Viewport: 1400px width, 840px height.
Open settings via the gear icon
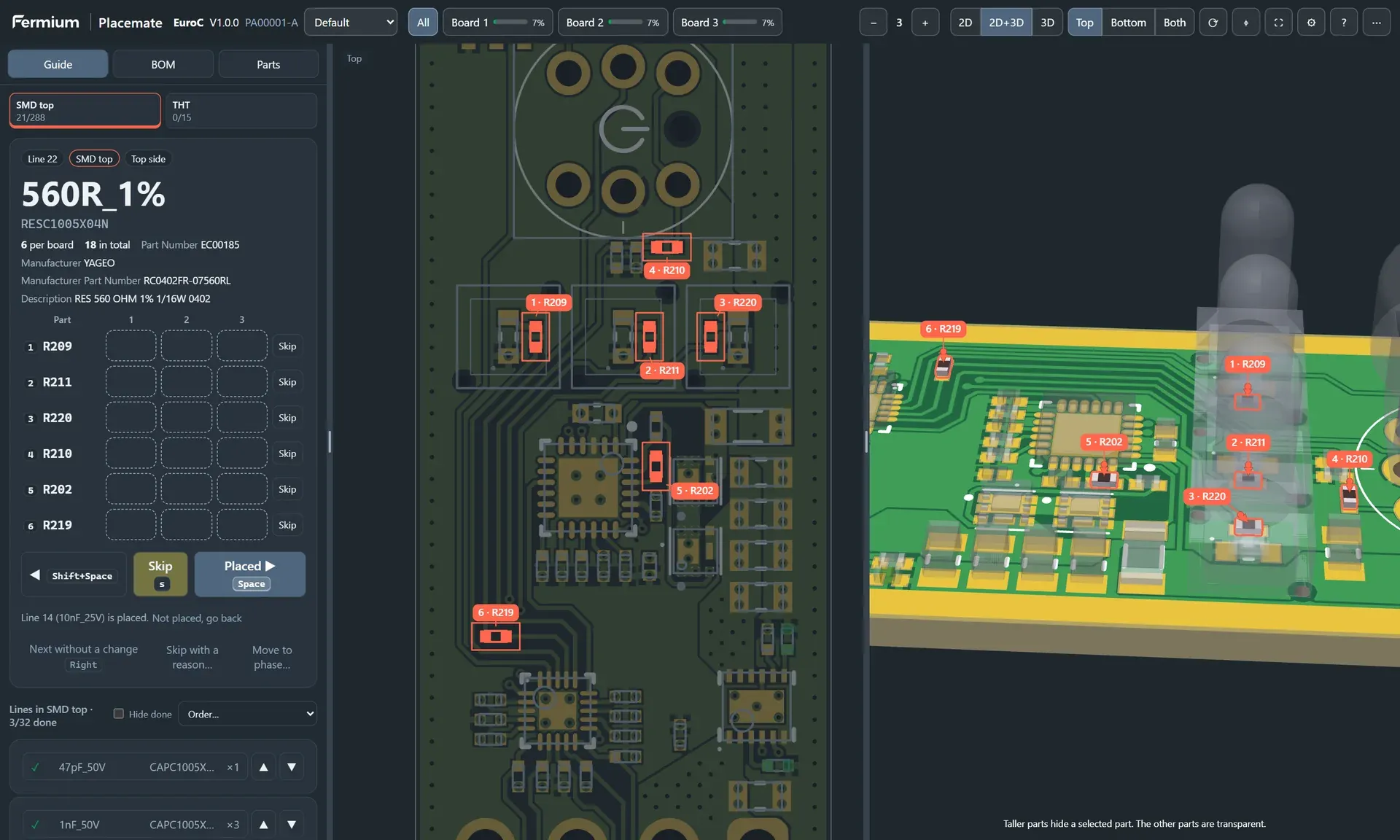pyautogui.click(x=1311, y=23)
